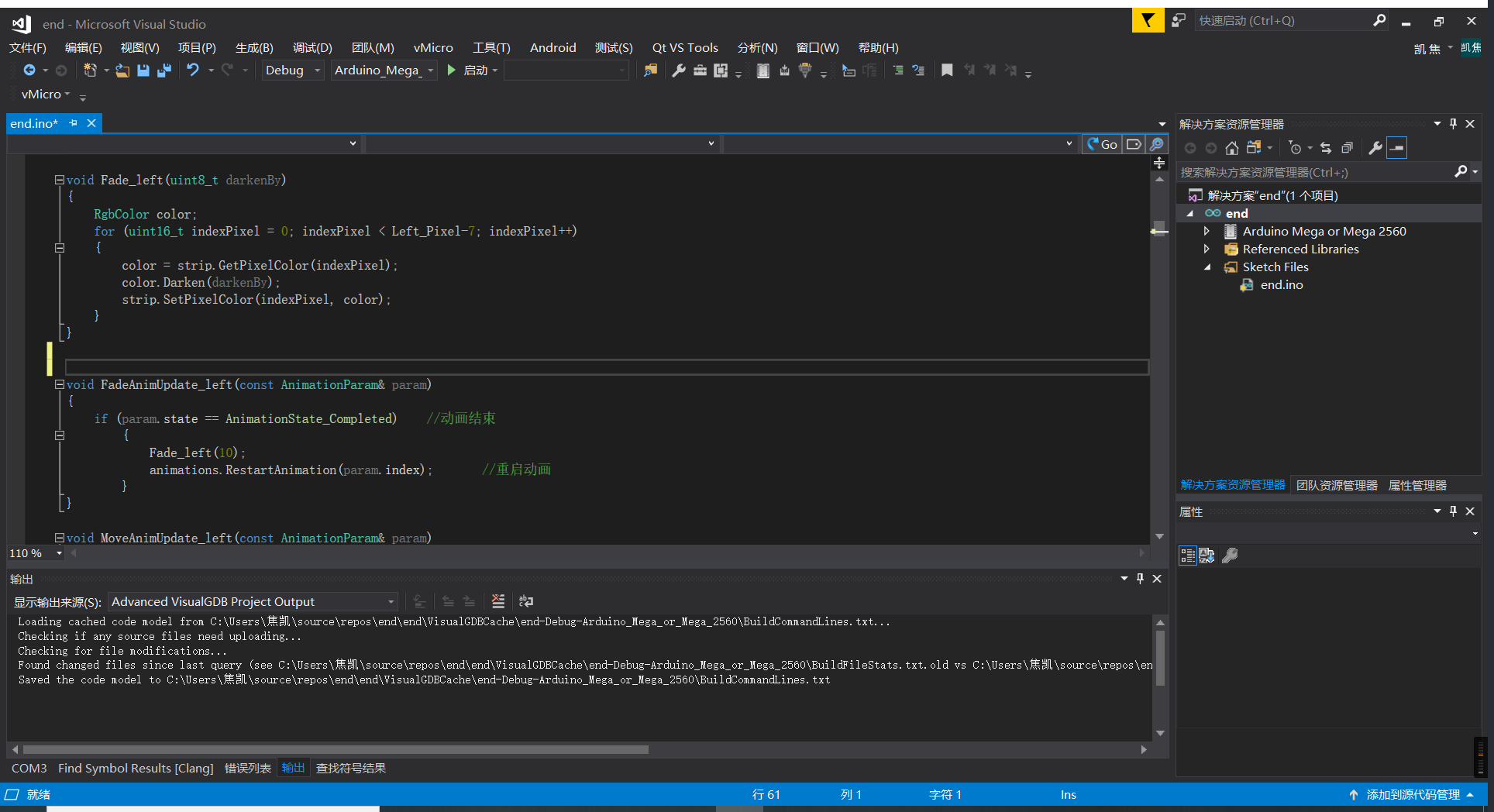Toggle Preview Selected Items in Solution Explorer
This screenshot has width=1494, height=812.
click(1397, 148)
